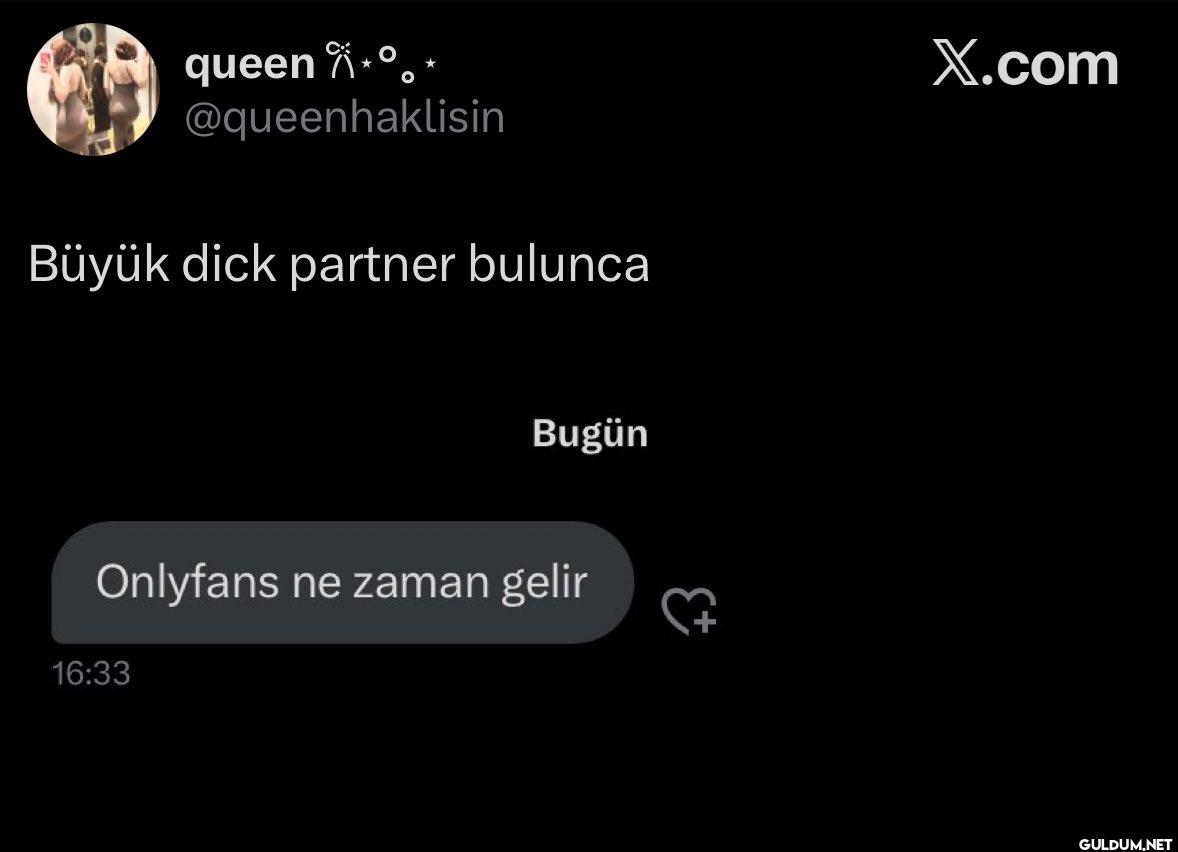Screen dimensions: 1178x852
Task: Select the "Onlyfans ne zaman gelir" message bubble
Action: [x=343, y=582]
